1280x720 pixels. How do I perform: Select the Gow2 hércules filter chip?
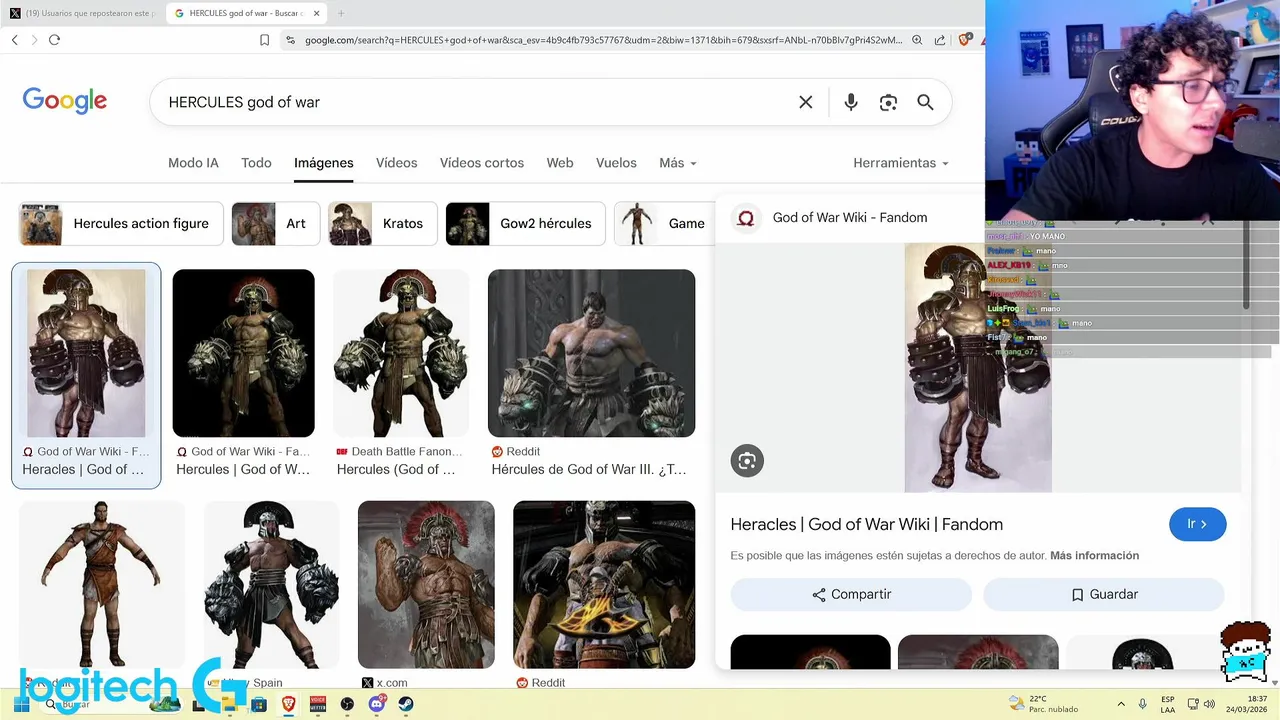click(525, 224)
